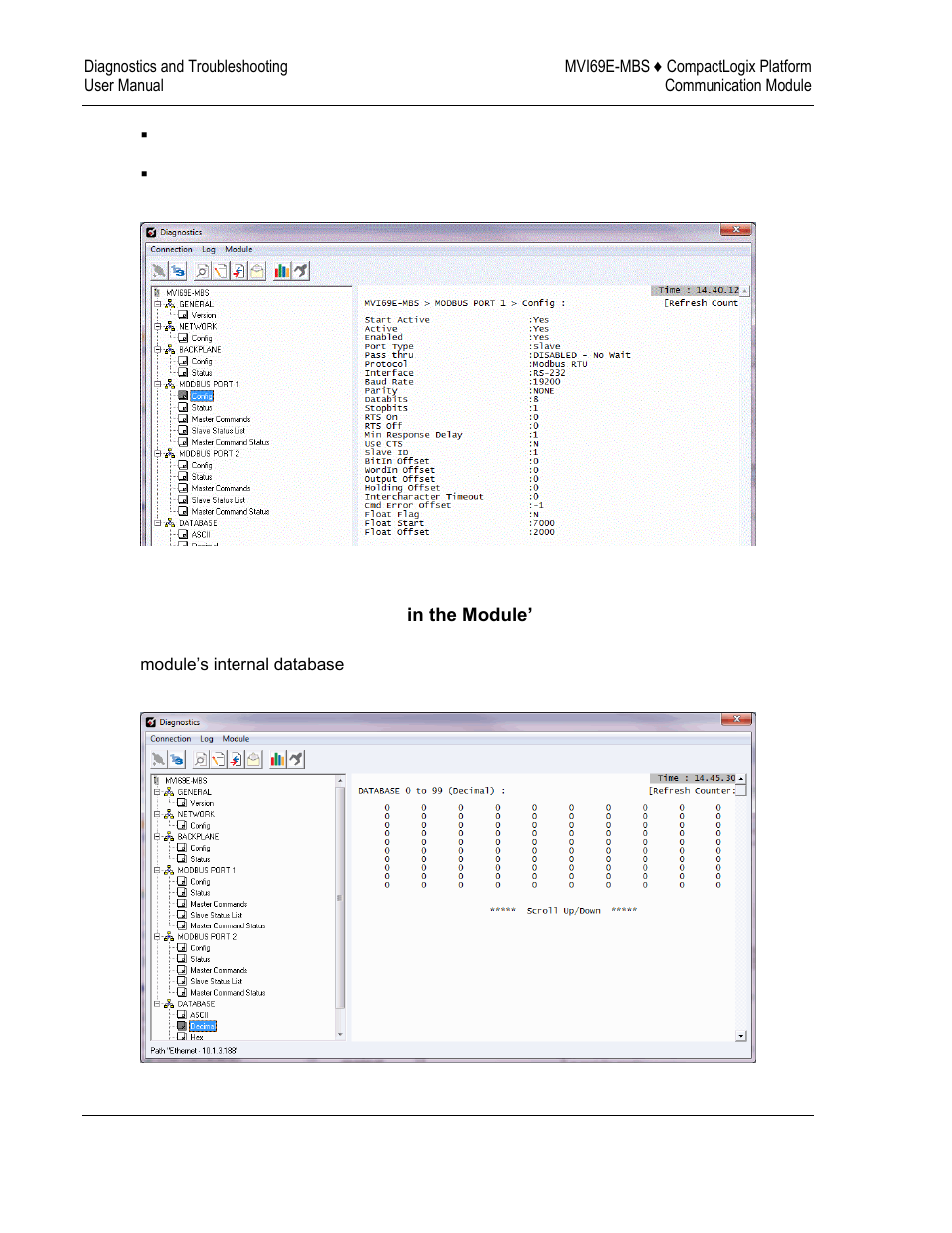Click the grayed disconnect plug icon in the port config window
952x1233 pixels.
click(159, 271)
